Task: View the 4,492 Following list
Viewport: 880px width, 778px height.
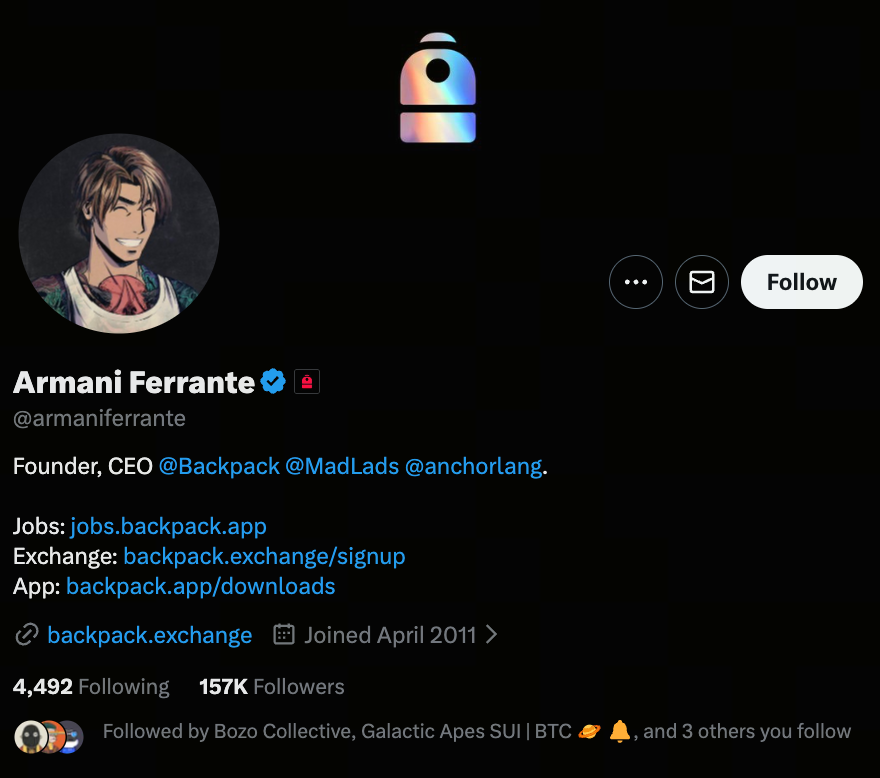Action: 91,686
